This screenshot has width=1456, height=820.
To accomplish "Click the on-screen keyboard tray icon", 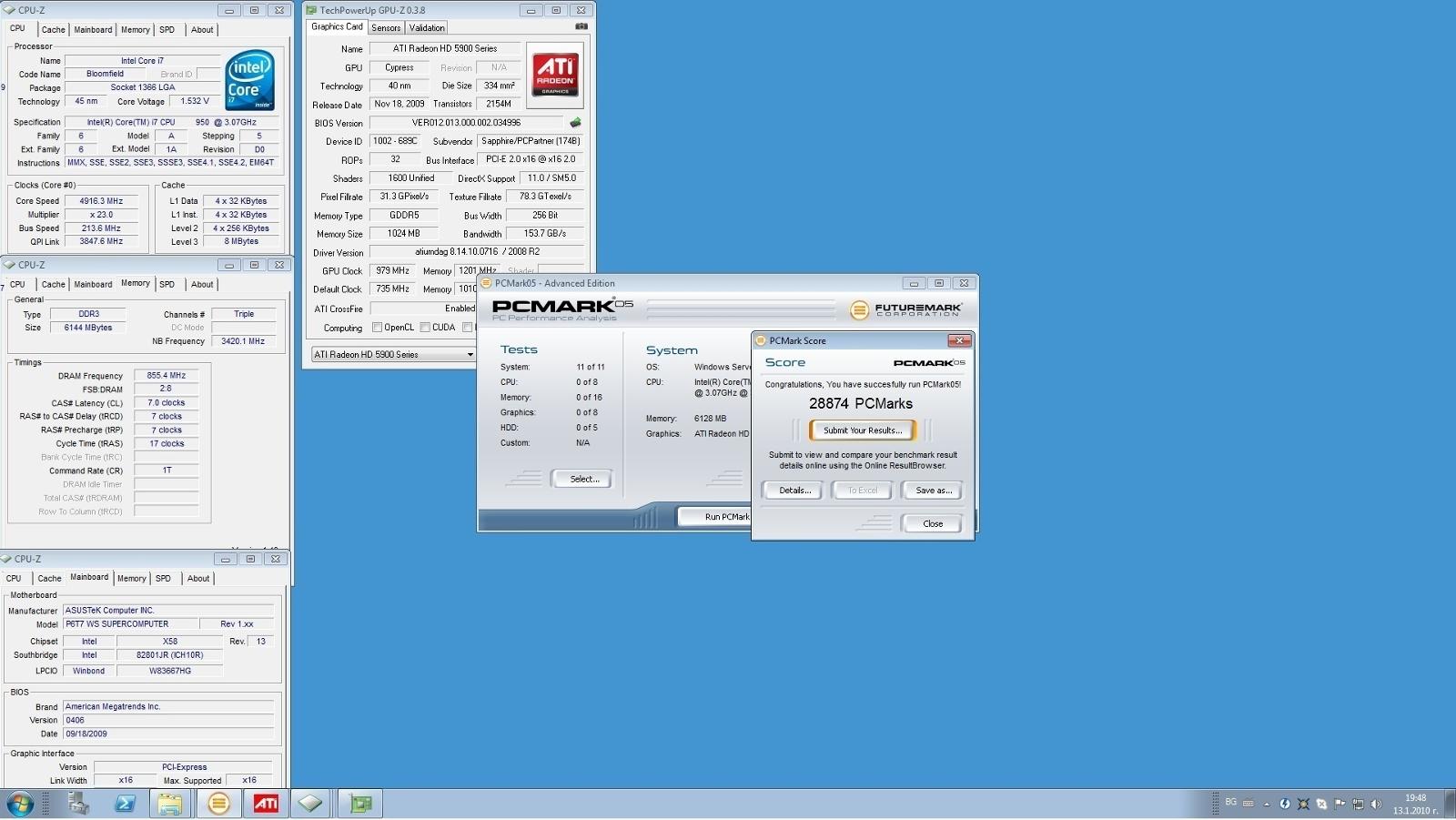I will (x=1249, y=804).
